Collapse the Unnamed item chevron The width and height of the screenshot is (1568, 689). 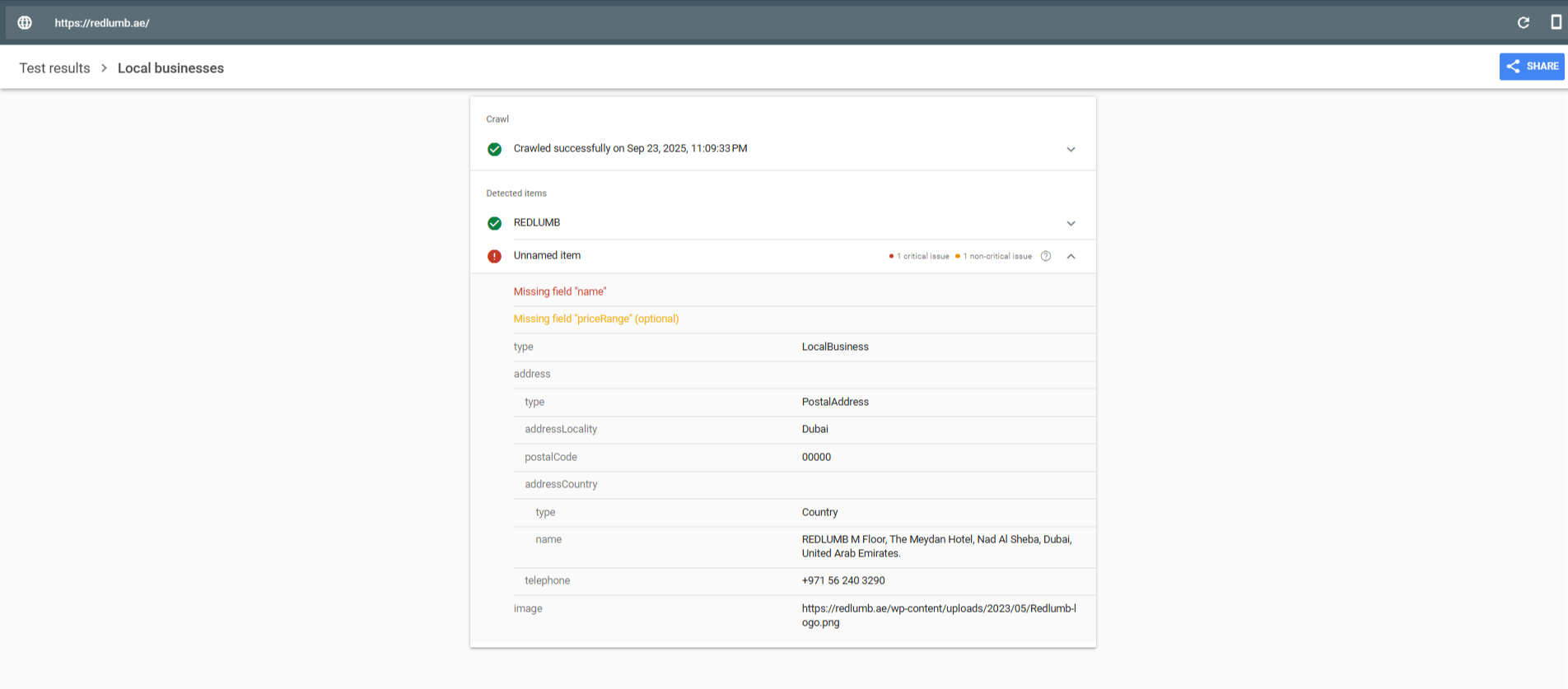(1071, 256)
